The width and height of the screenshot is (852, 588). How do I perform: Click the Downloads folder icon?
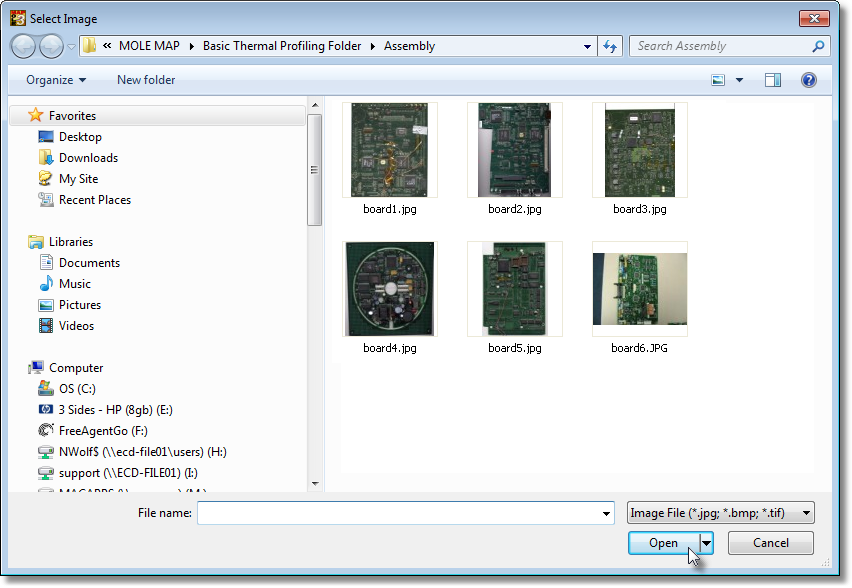click(46, 158)
